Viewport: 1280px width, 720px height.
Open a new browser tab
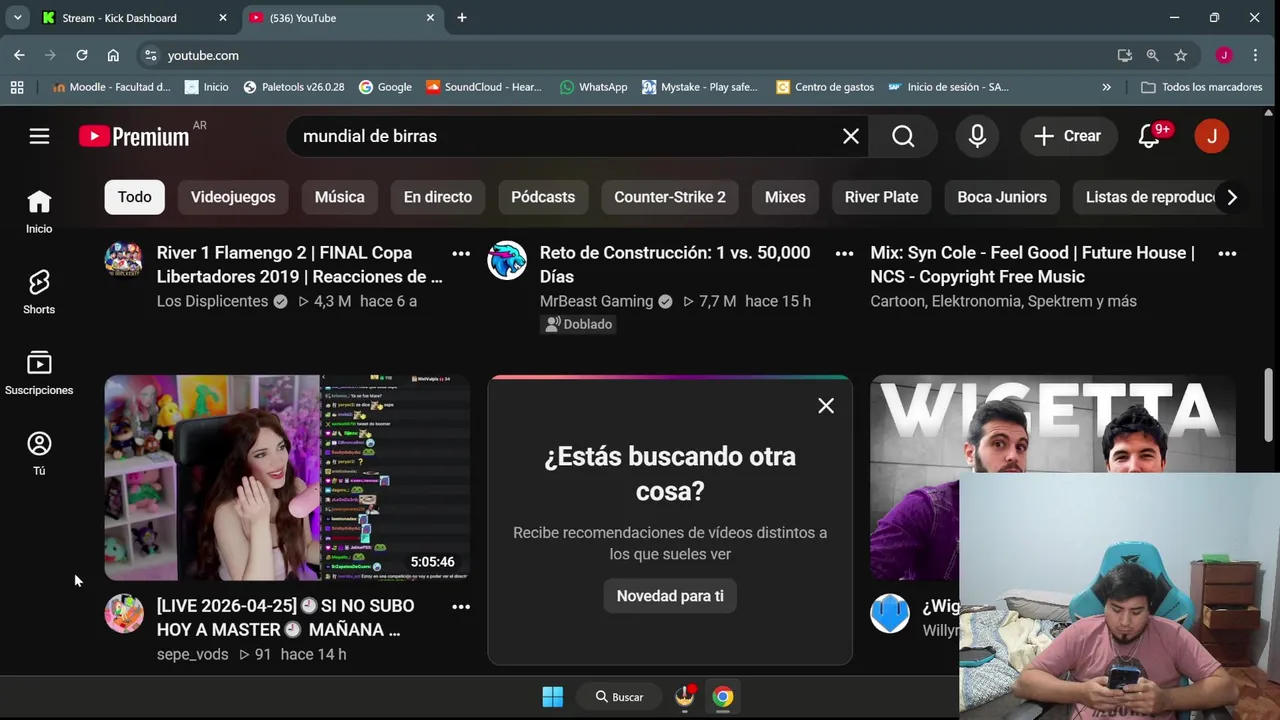tap(462, 18)
